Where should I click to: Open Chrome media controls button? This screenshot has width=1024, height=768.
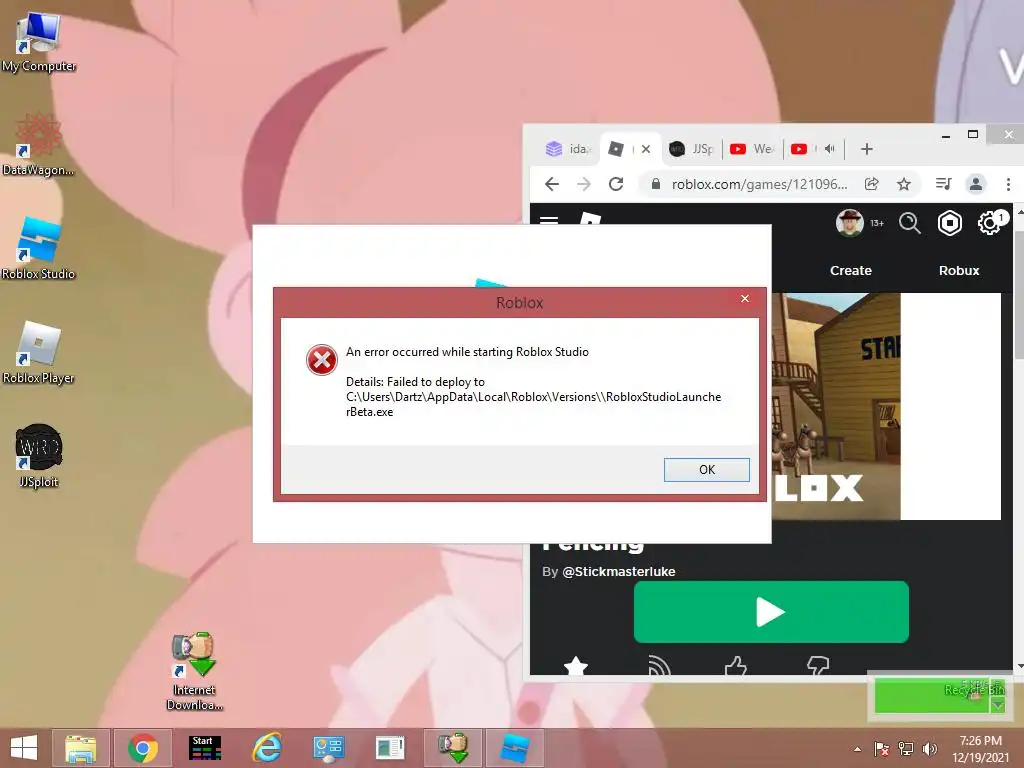943,184
